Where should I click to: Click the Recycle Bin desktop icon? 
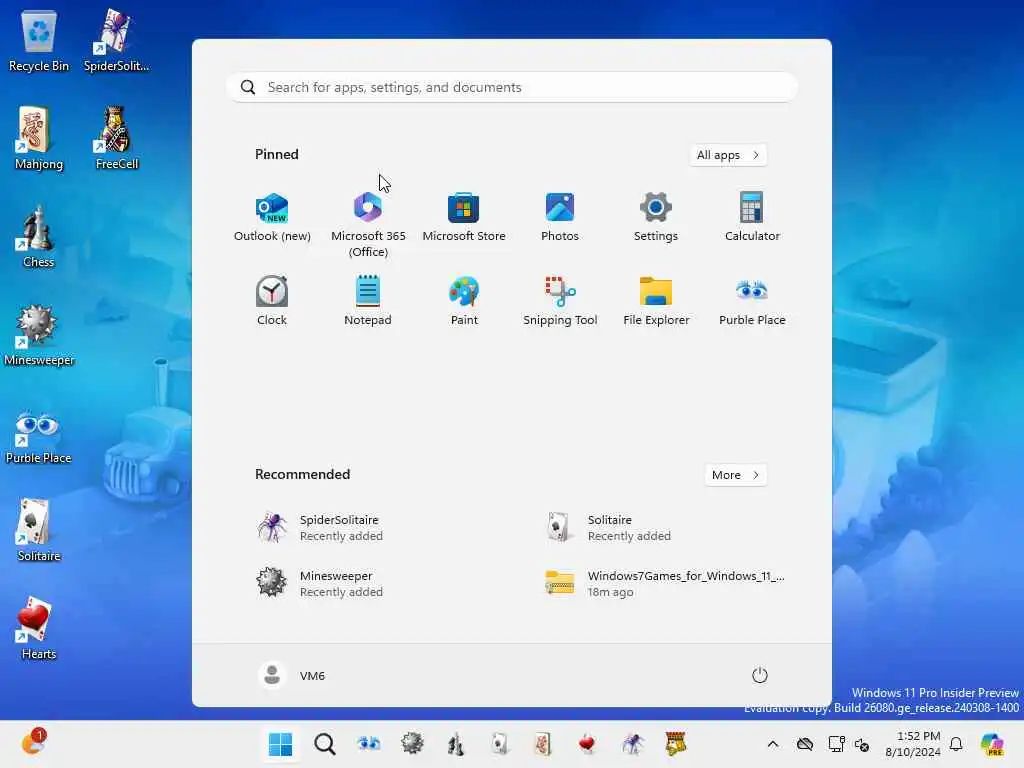point(39,40)
